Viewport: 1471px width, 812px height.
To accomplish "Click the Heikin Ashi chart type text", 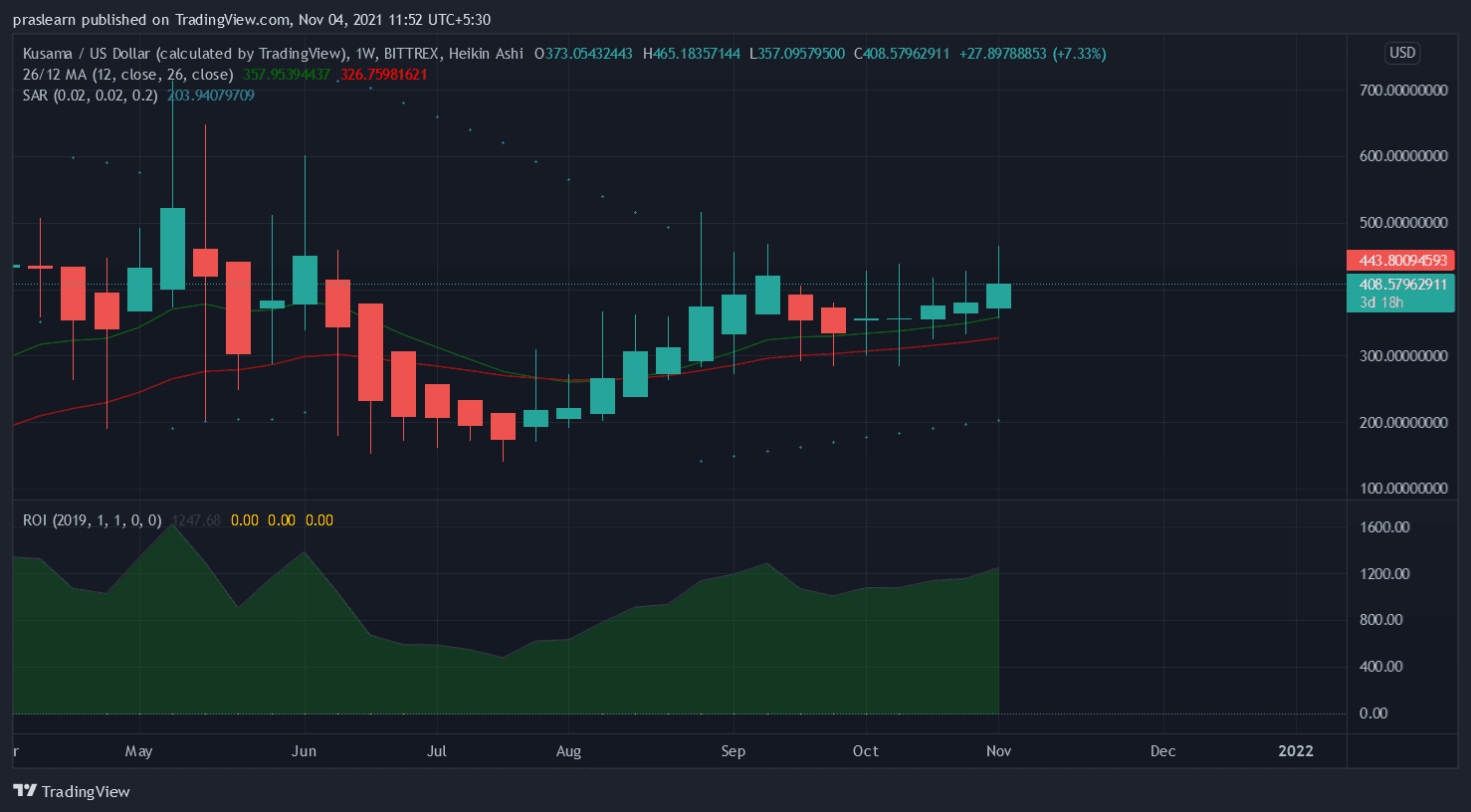I will (x=486, y=54).
